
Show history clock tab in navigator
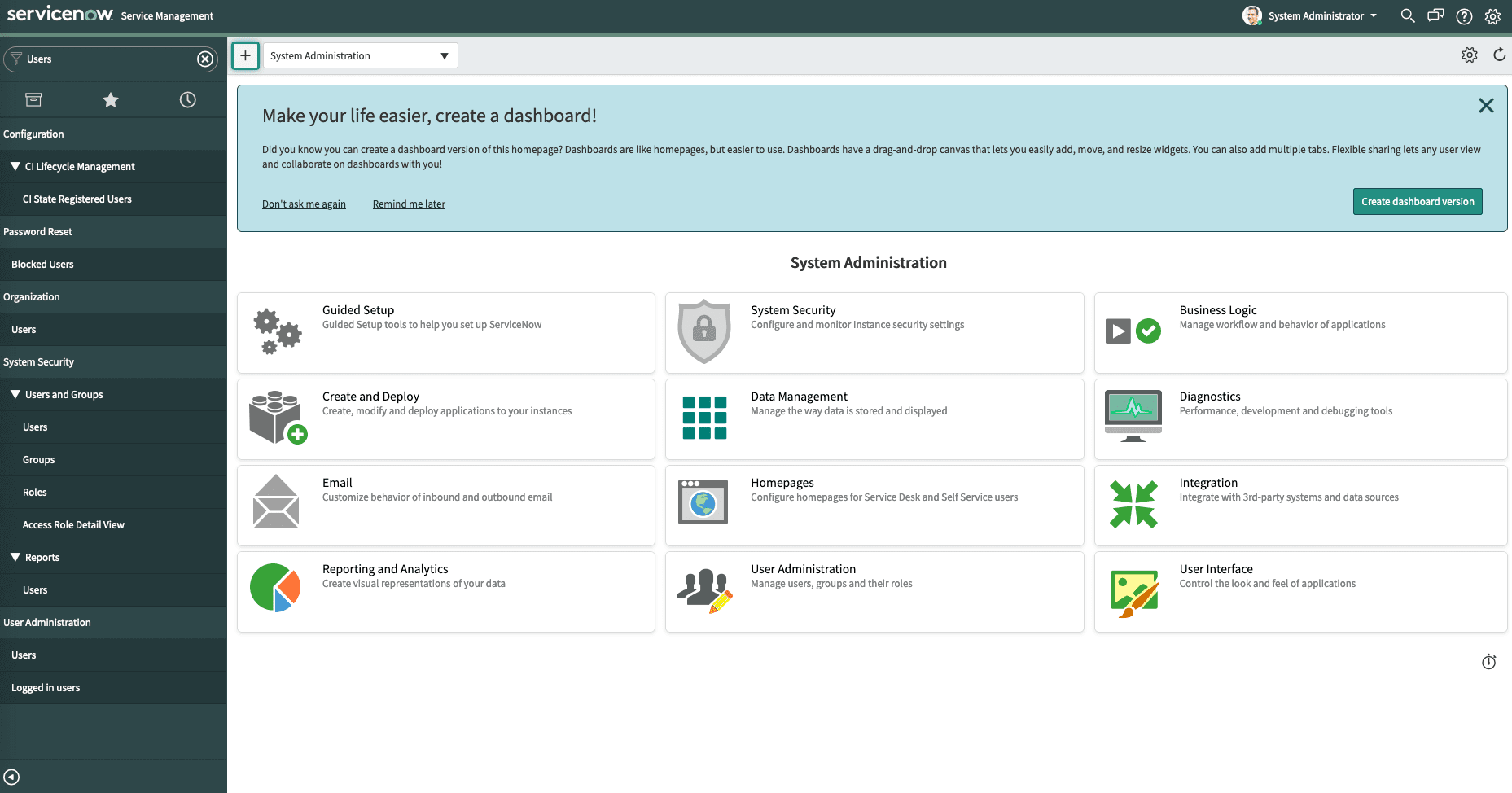tap(187, 100)
